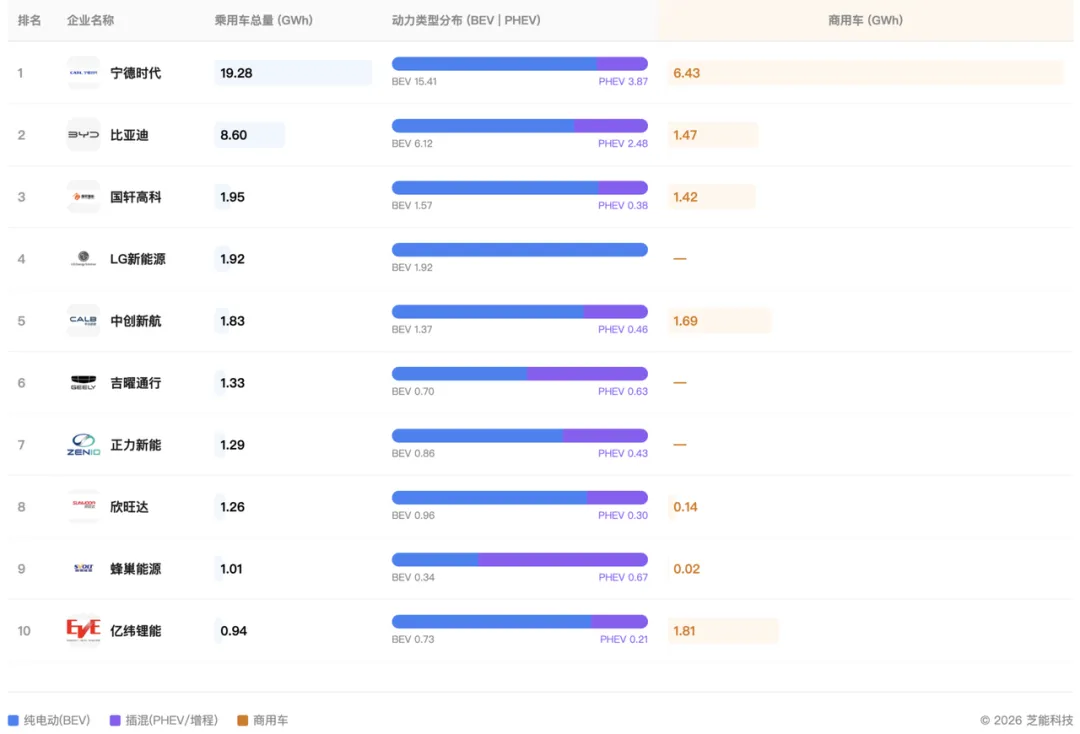
Task: Toggle the 商用车 legend item
Action: [263, 720]
